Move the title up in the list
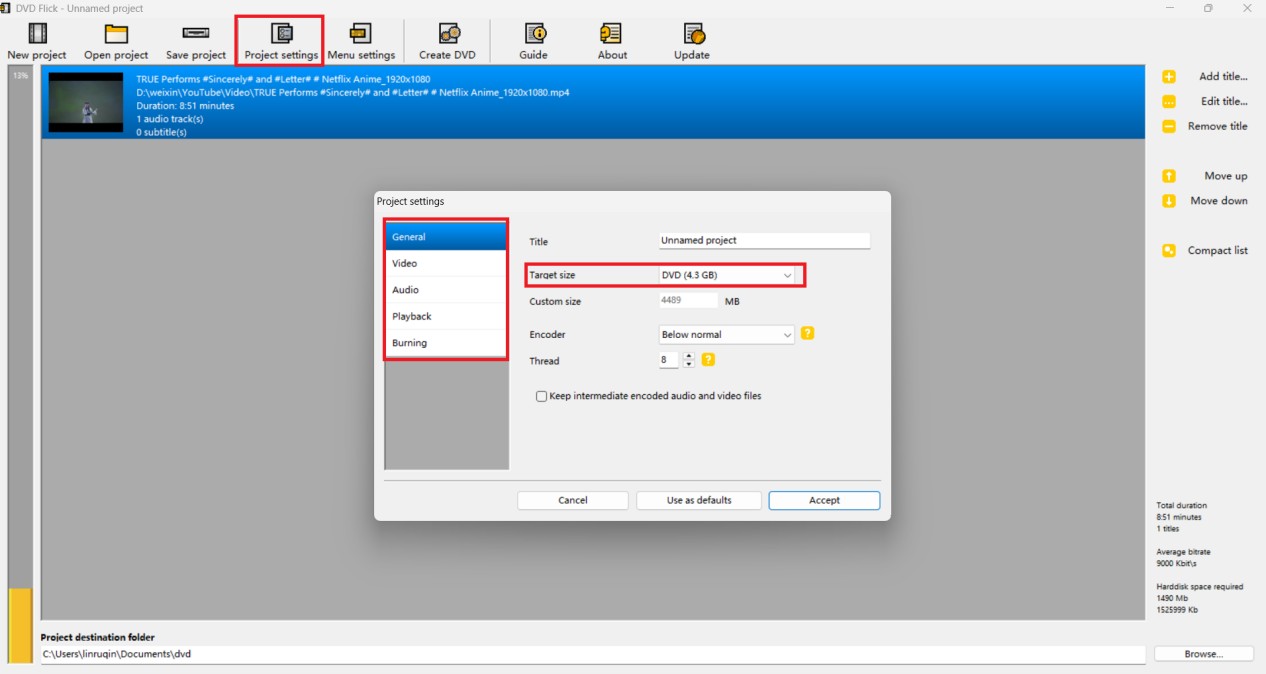1266x674 pixels. click(x=1225, y=176)
